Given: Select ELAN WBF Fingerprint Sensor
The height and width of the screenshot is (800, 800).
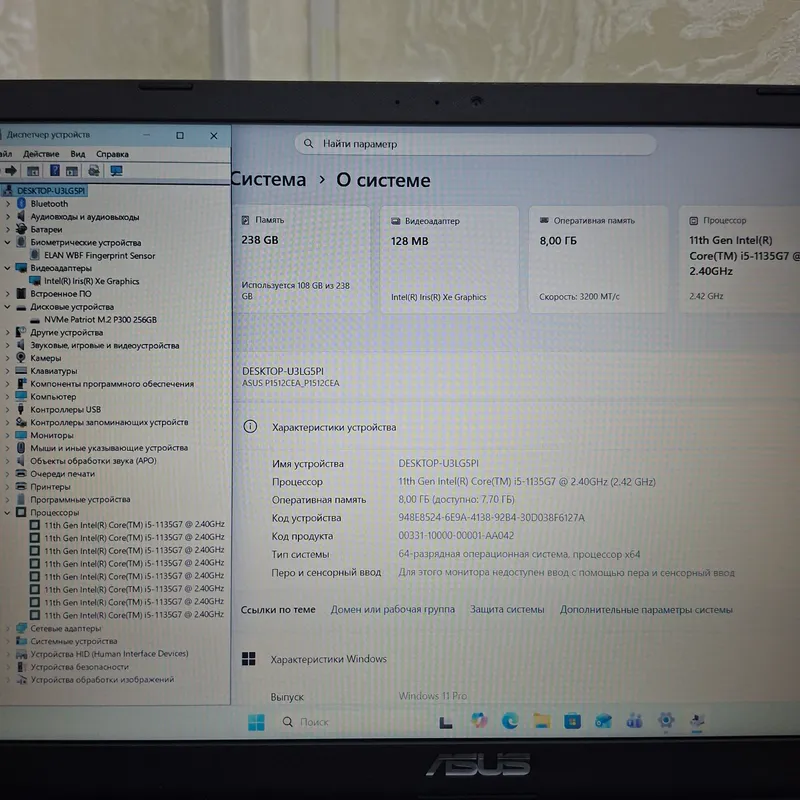Looking at the screenshot, I should tap(99, 256).
